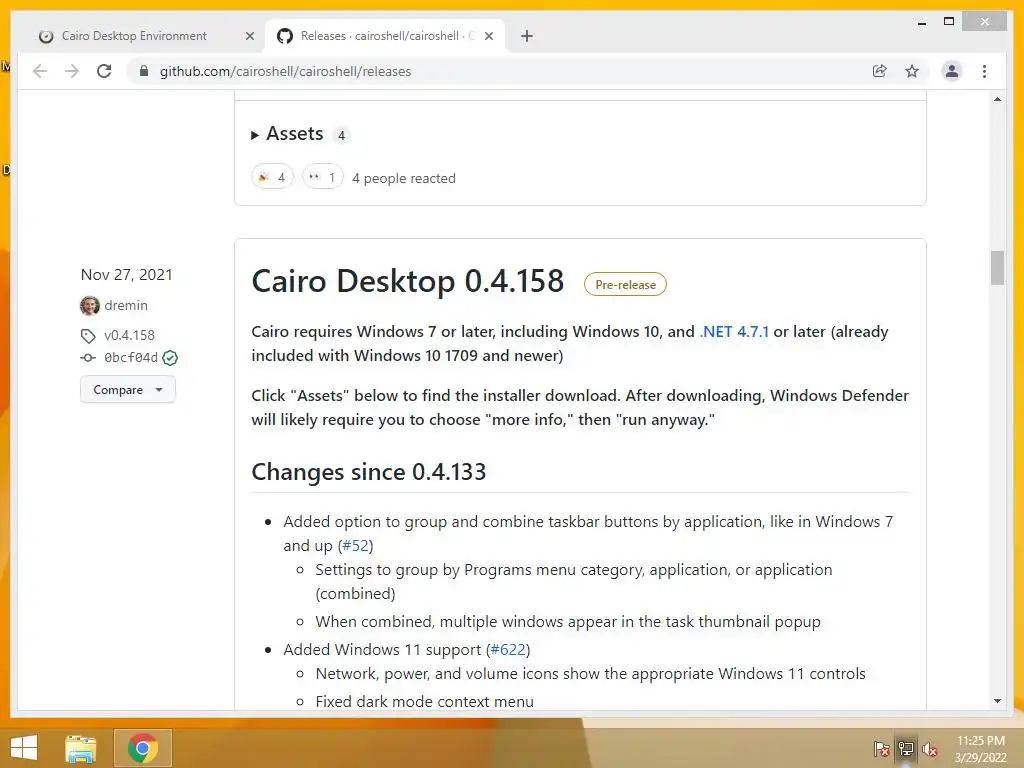Minimize the Chrome window
1024x768 pixels.
click(921, 22)
